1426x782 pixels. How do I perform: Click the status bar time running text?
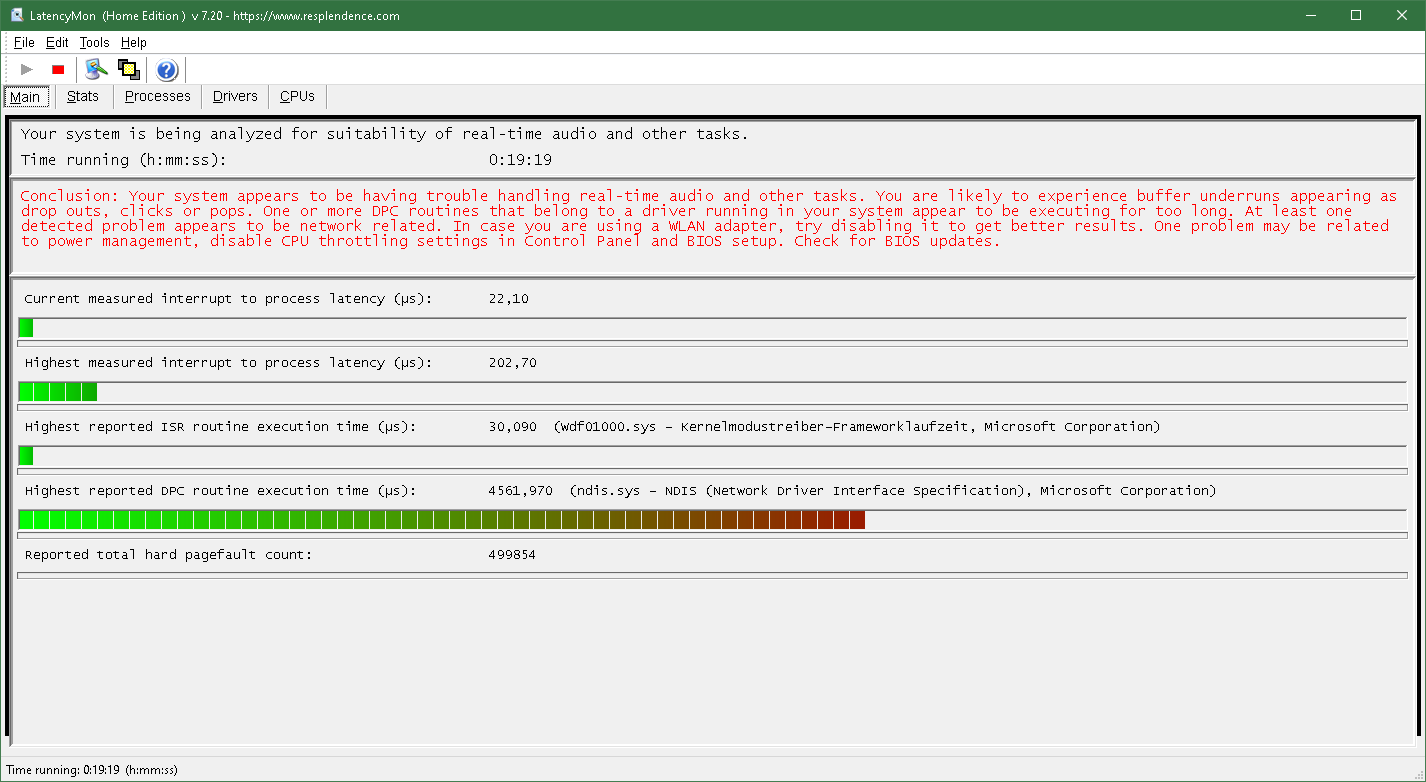pyautogui.click(x=92, y=770)
